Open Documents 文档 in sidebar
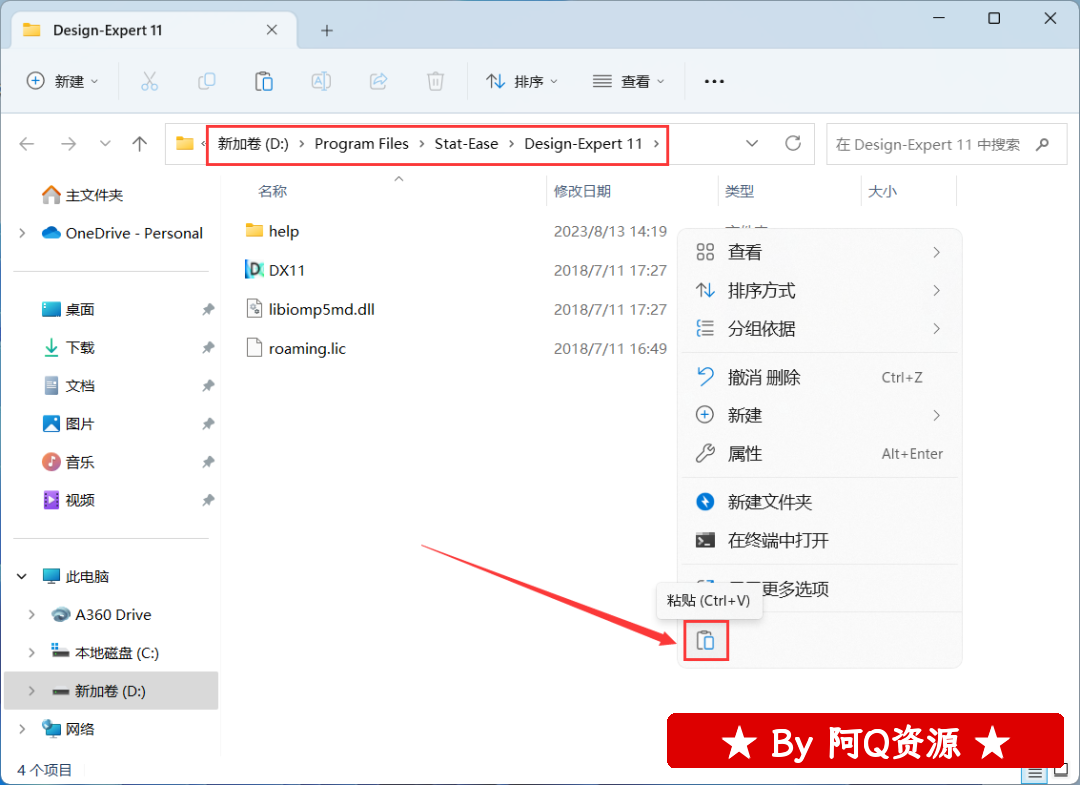 click(68, 386)
